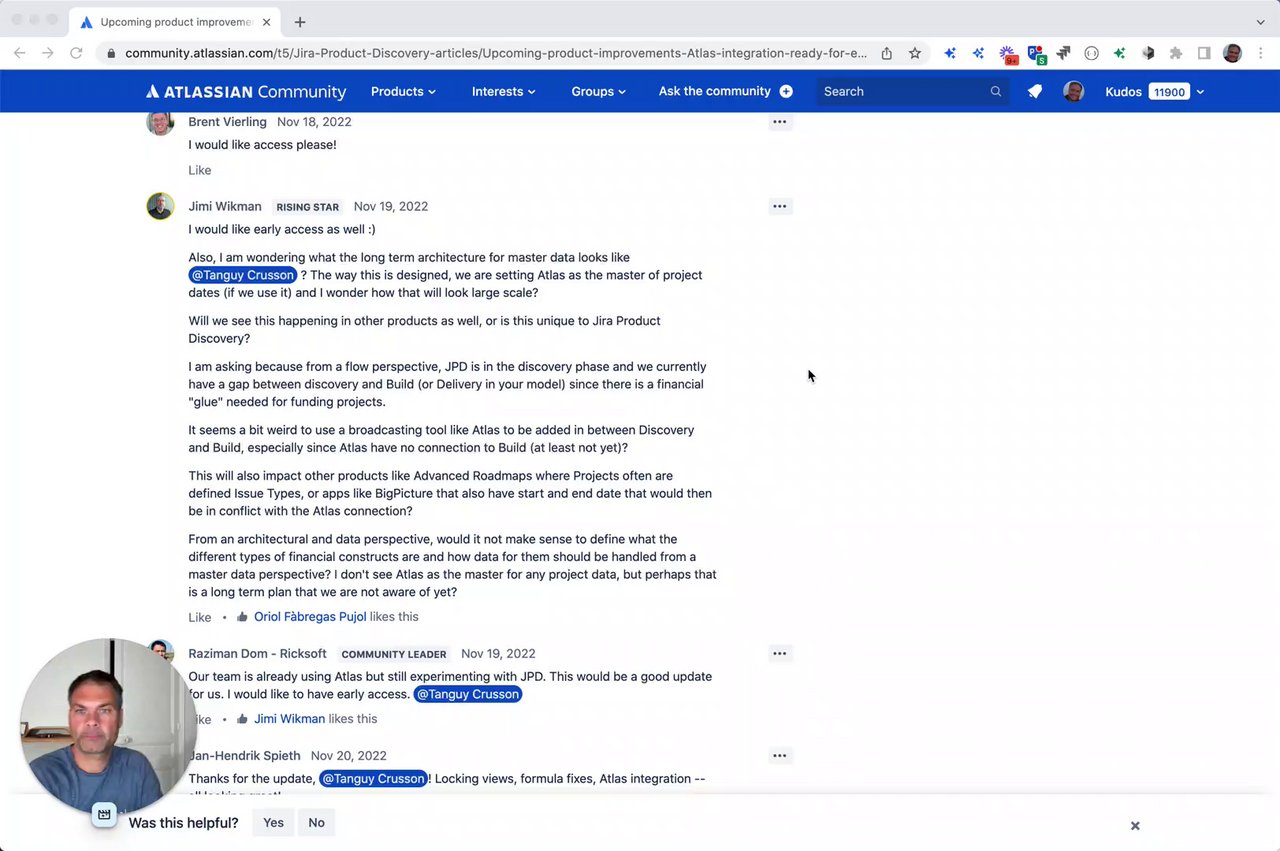Expand the Products dropdown menu
The image size is (1280, 851).
point(403,91)
